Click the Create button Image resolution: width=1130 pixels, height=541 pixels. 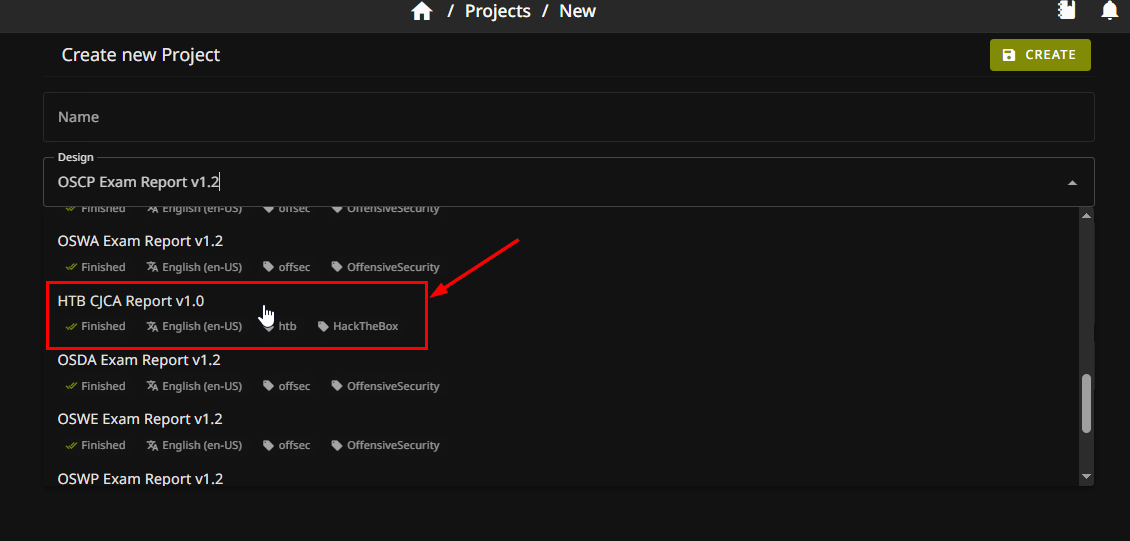pyautogui.click(x=1040, y=55)
